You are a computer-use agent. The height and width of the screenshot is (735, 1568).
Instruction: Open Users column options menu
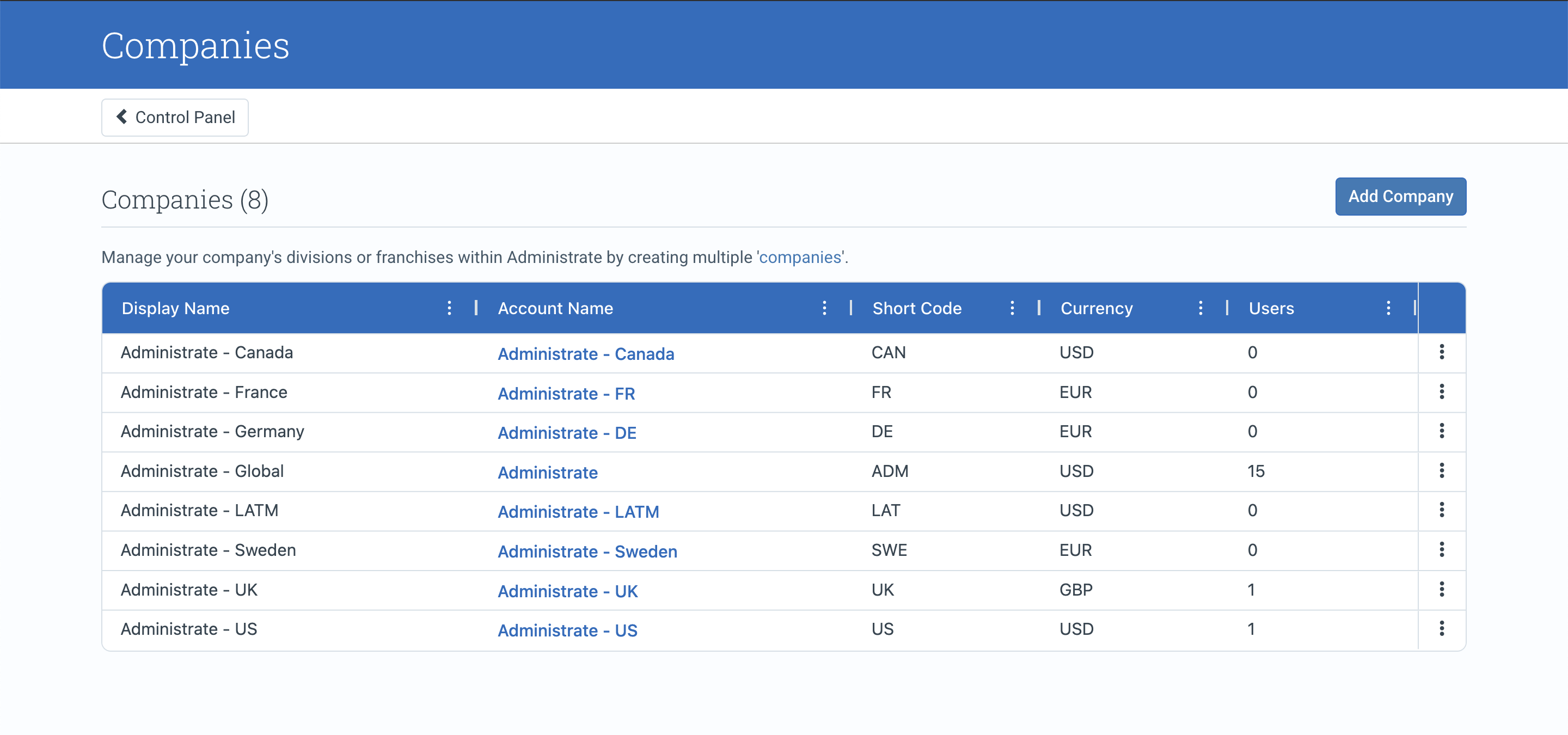point(1388,308)
